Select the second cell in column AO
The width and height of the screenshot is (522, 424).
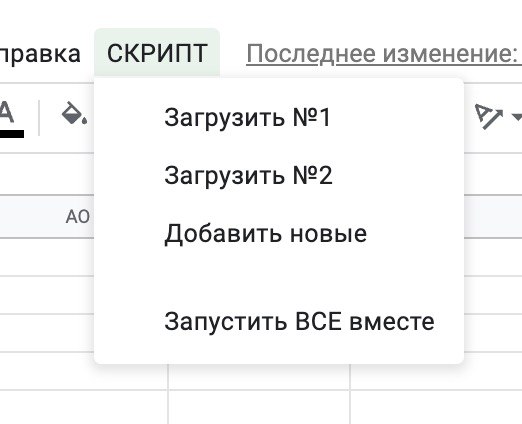[47, 295]
